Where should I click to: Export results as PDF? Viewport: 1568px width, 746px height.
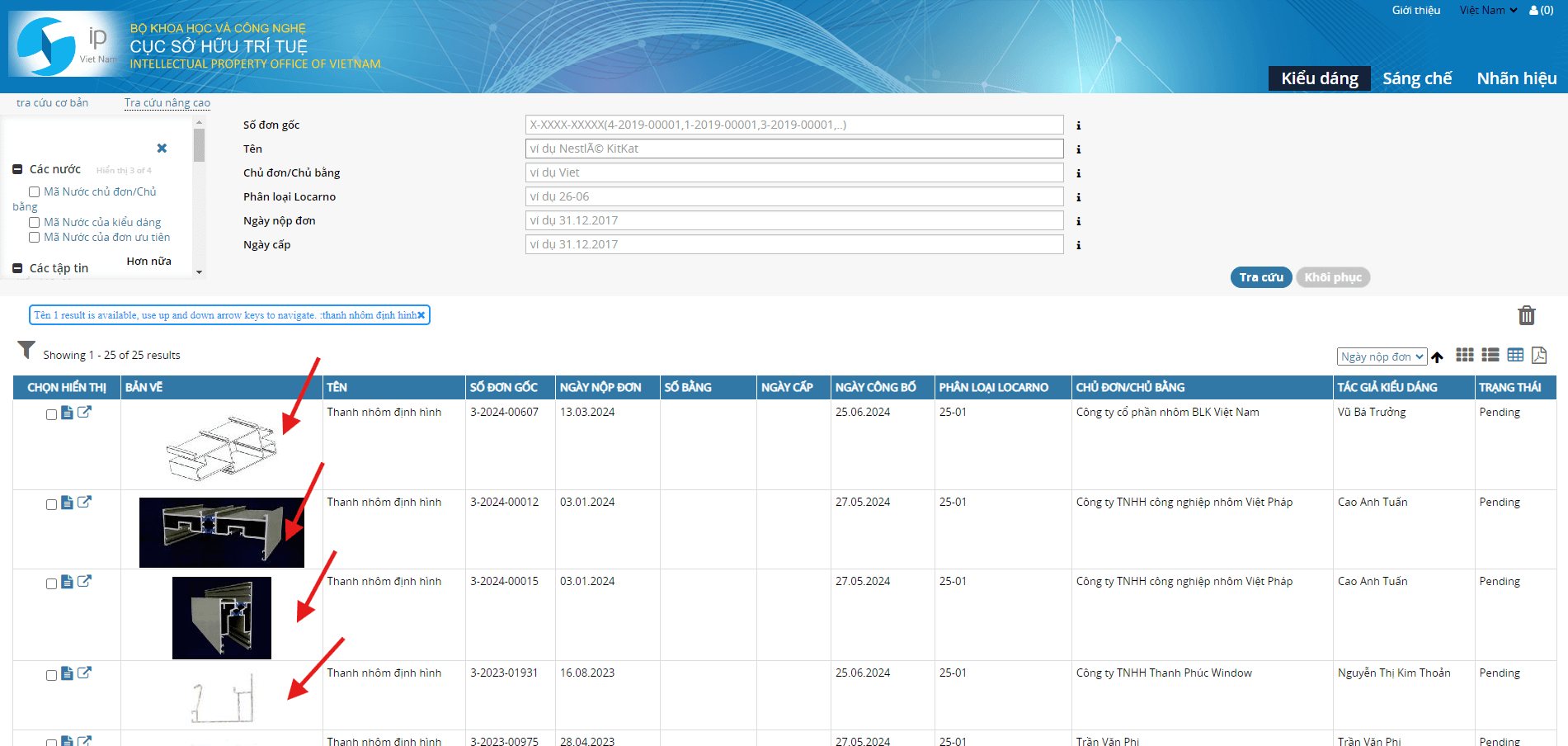click(x=1538, y=355)
